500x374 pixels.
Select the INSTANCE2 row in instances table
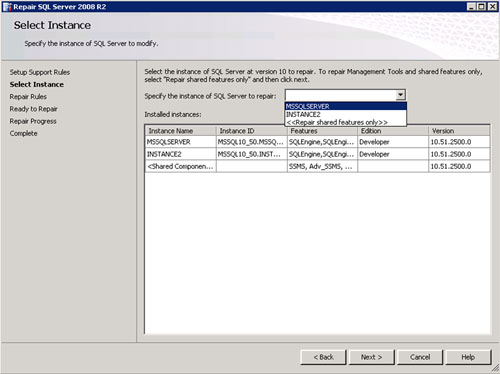pos(318,154)
